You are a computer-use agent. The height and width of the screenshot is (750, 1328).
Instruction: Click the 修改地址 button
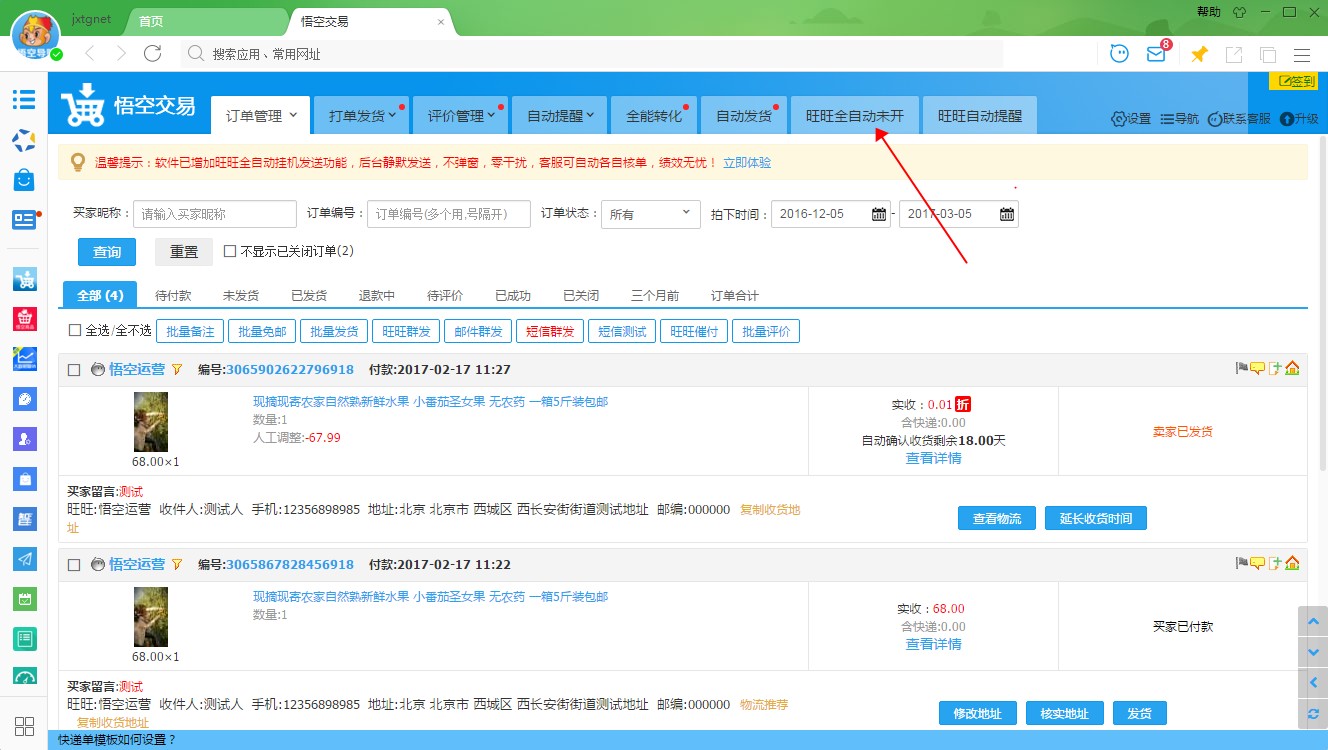978,713
